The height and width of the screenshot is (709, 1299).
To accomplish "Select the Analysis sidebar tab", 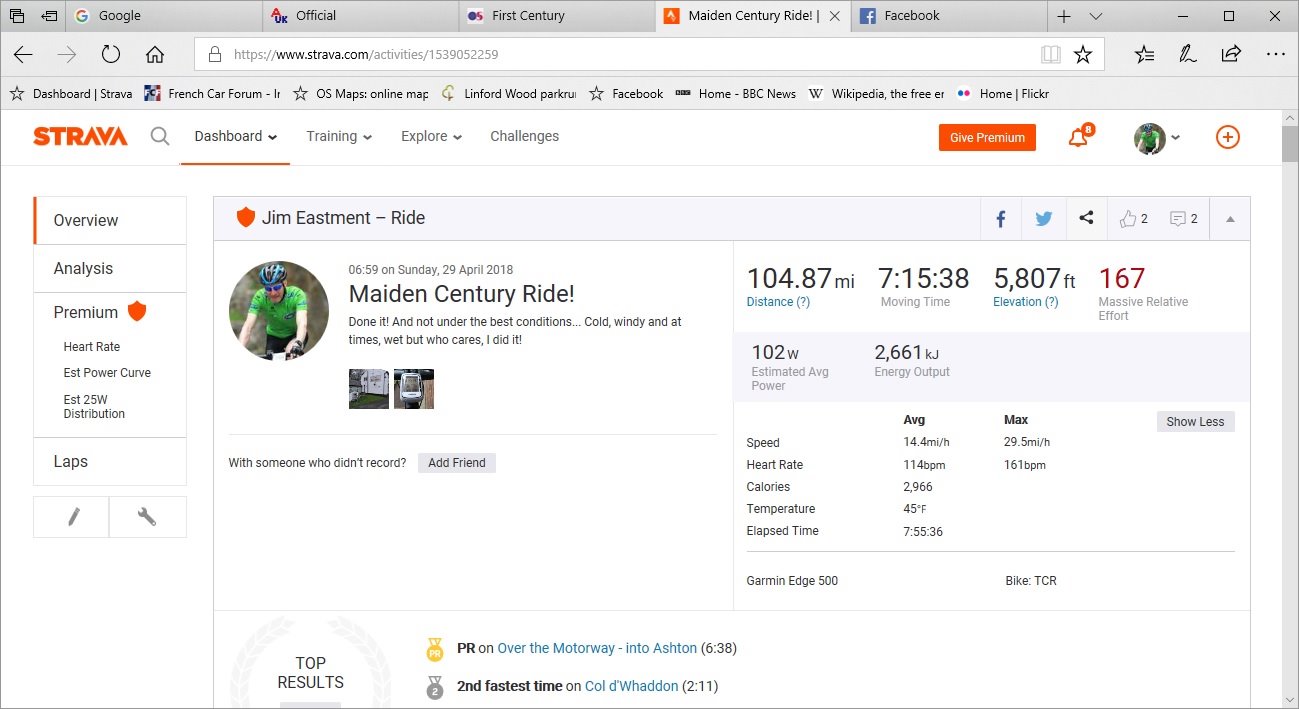I will pos(110,268).
